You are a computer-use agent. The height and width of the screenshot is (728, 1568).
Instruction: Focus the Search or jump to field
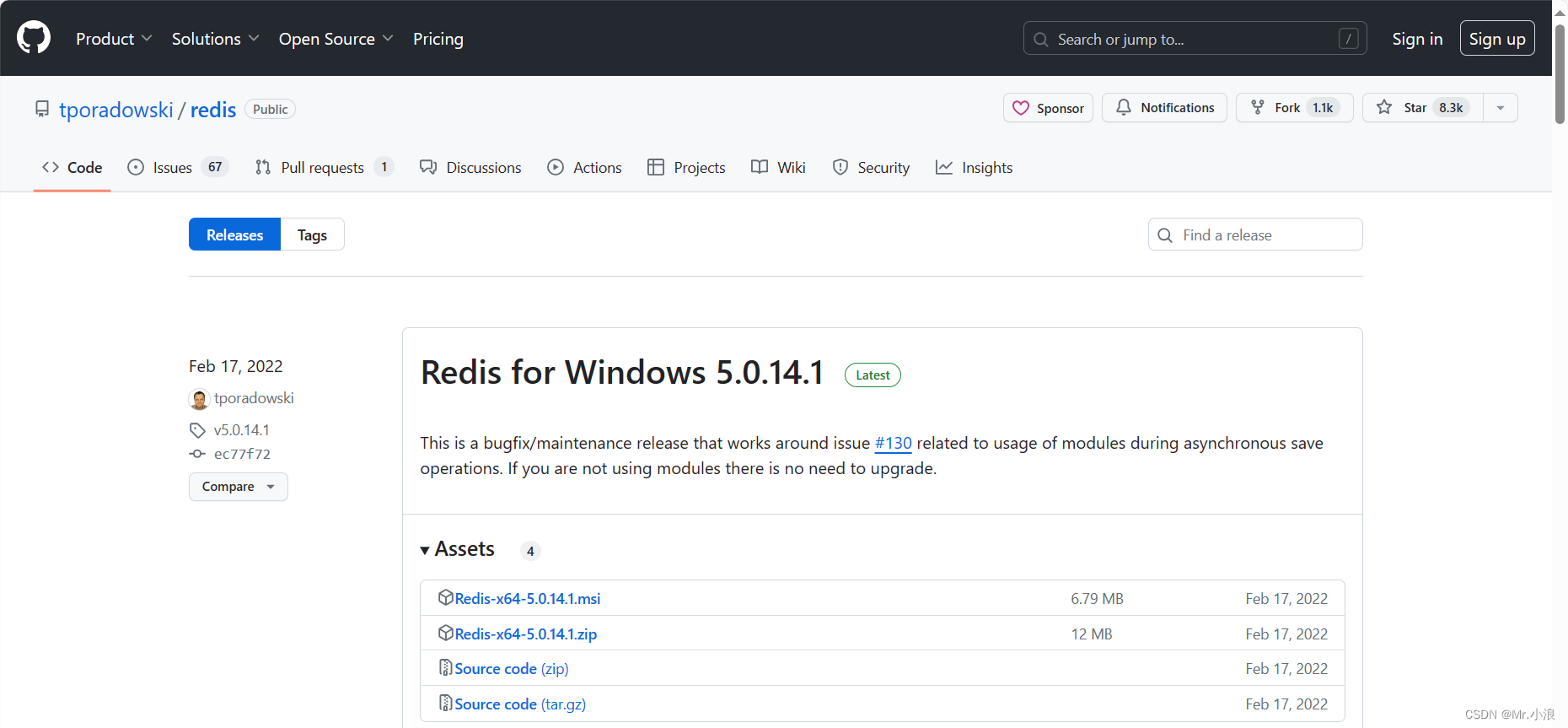[x=1195, y=39]
